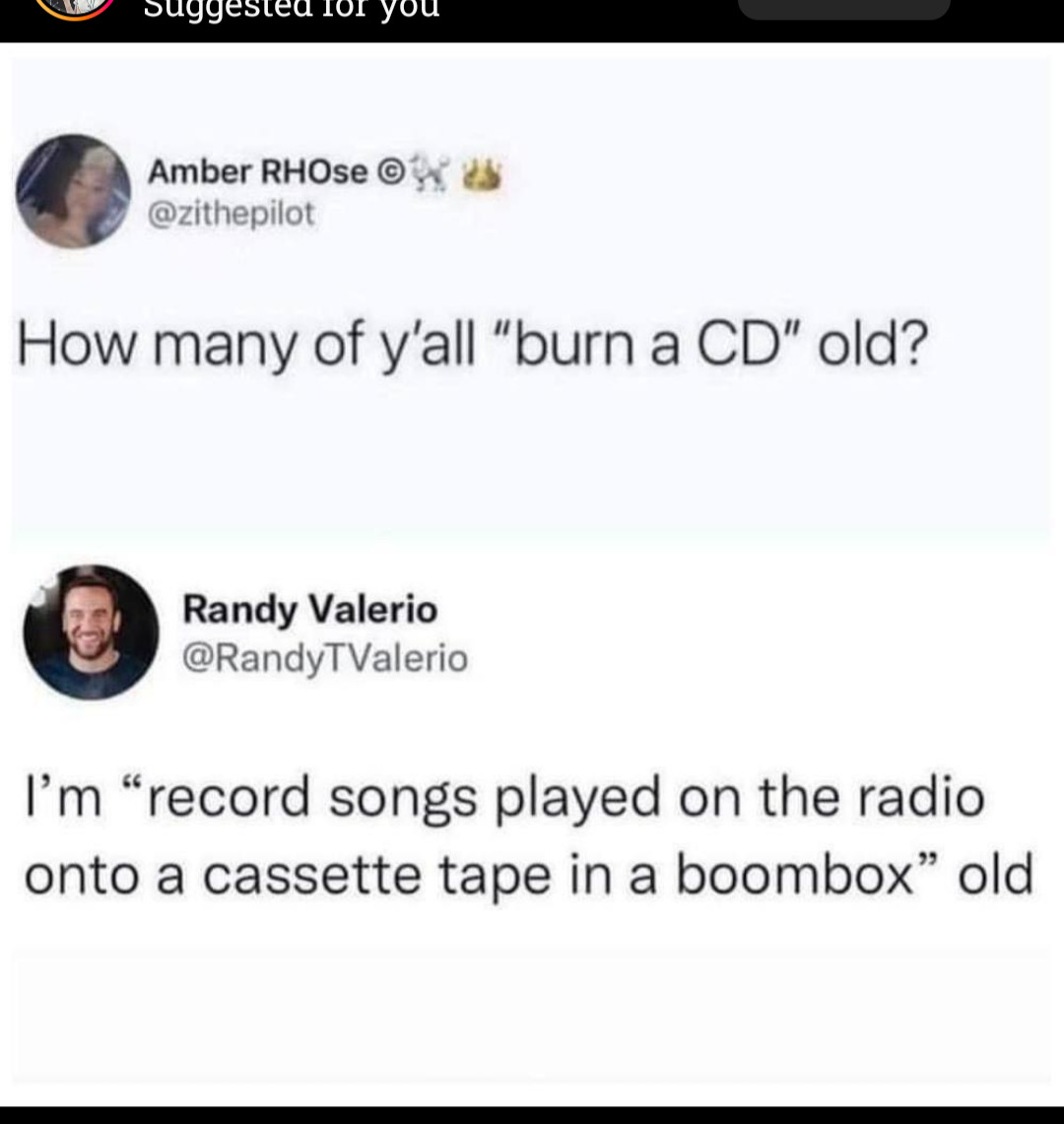
Task: Select the @zithepilot handle
Action: [231, 214]
